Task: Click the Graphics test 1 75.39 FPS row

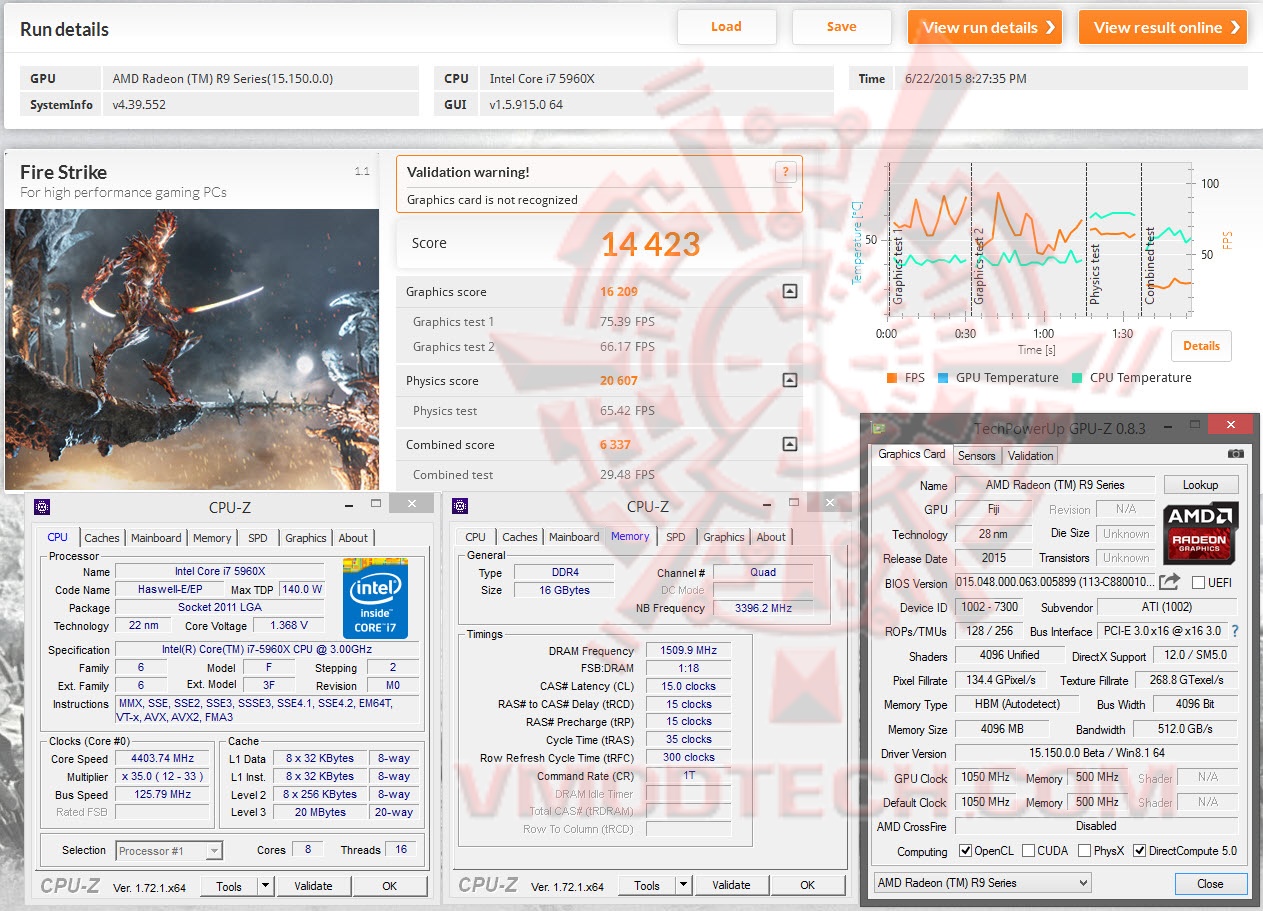Action: click(599, 322)
